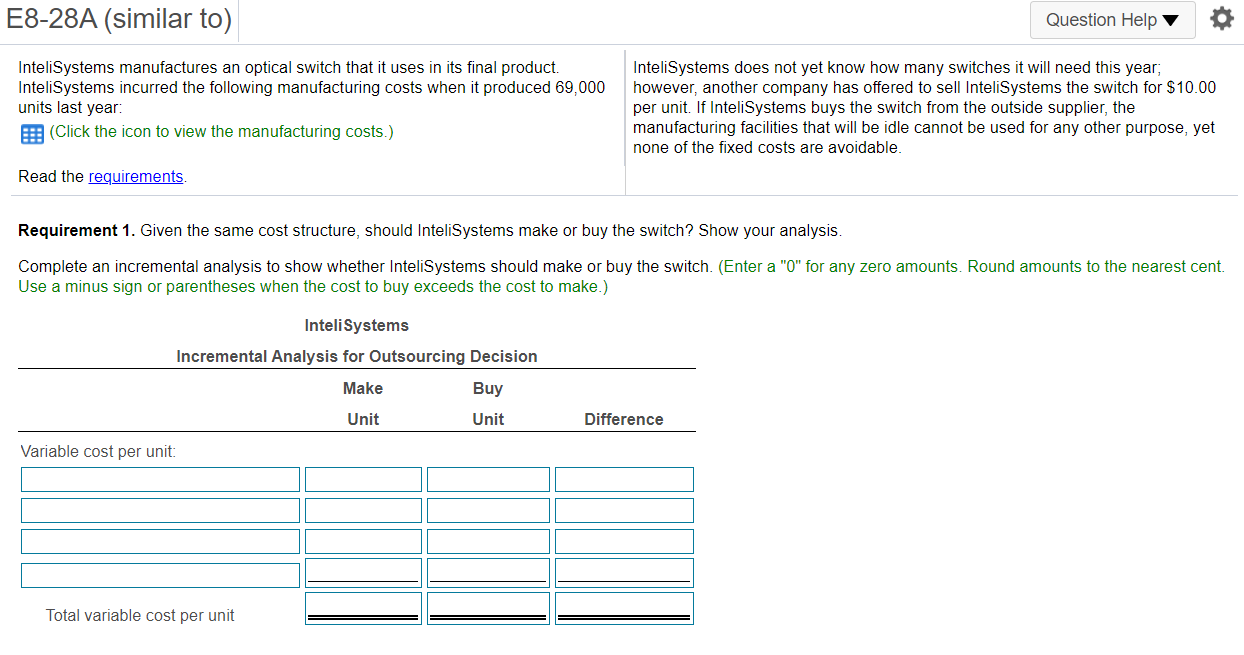The width and height of the screenshot is (1244, 655).
Task: Open the manufacturing costs data table icon
Action: point(31,133)
